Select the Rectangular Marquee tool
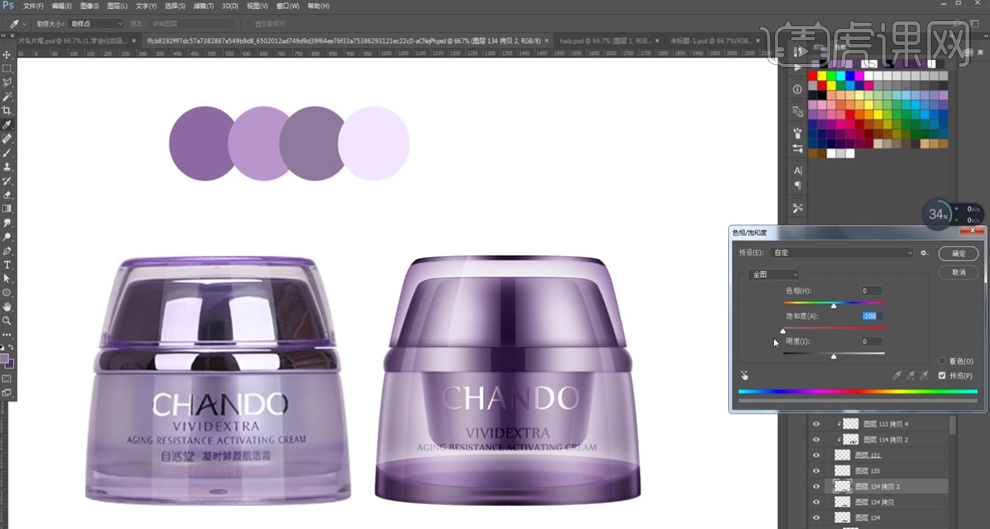Screen dimensions: 990x529 7,69
